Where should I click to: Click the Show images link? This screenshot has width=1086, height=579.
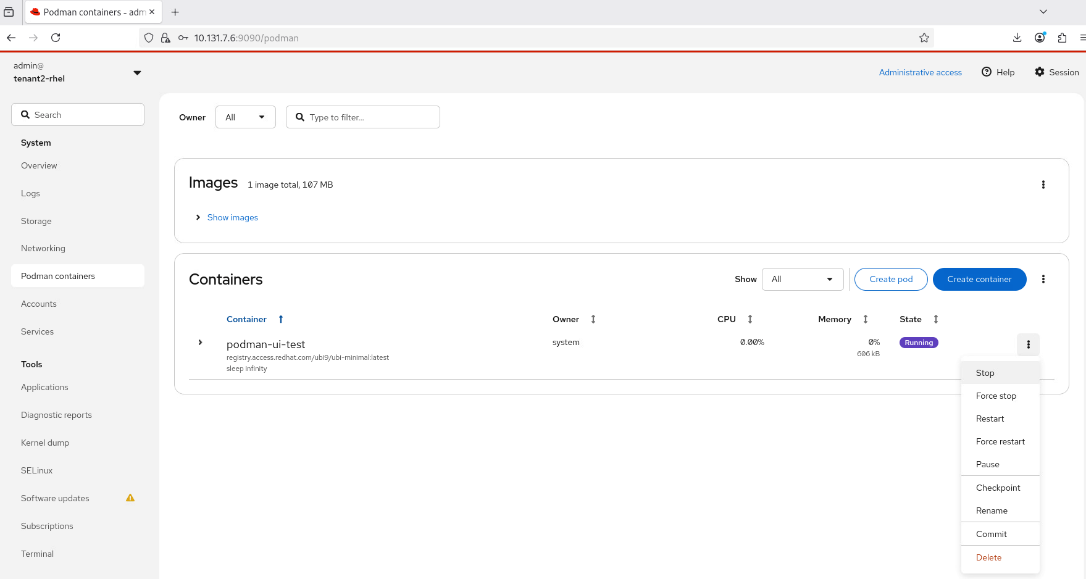click(233, 217)
